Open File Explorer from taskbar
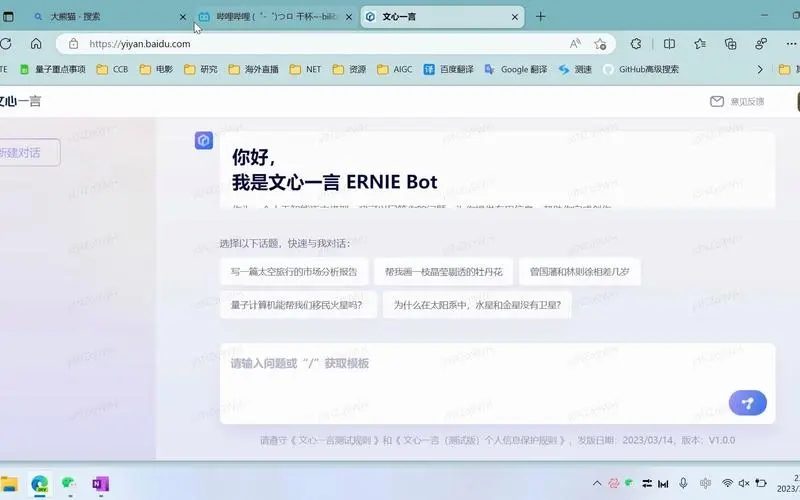The image size is (800, 500). click(x=9, y=484)
